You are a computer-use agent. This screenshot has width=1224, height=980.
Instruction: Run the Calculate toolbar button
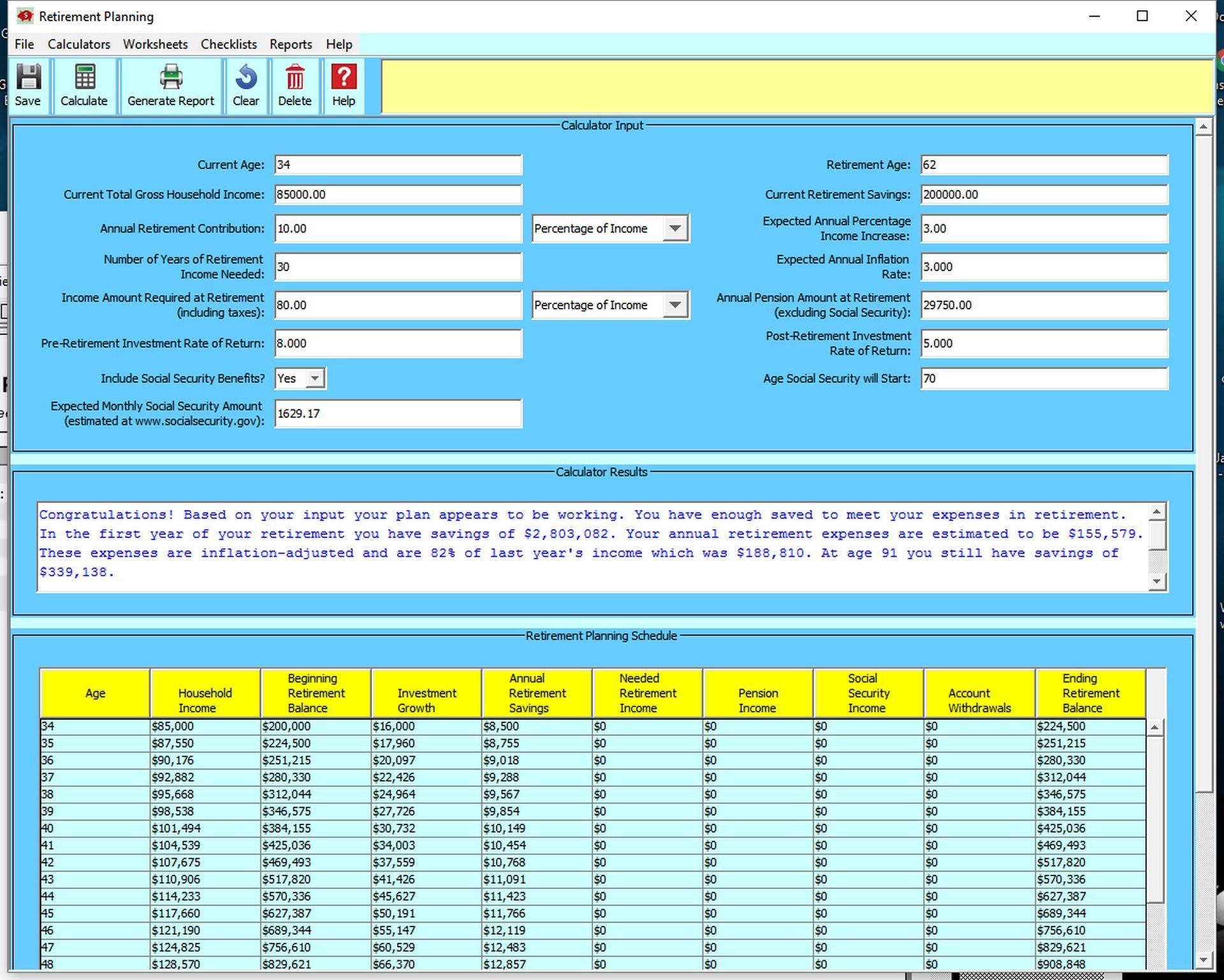coord(84,86)
